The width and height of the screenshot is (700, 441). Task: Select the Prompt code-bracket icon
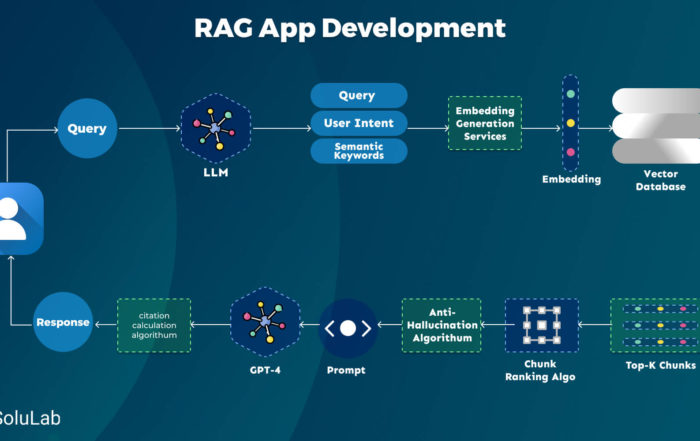(x=348, y=328)
